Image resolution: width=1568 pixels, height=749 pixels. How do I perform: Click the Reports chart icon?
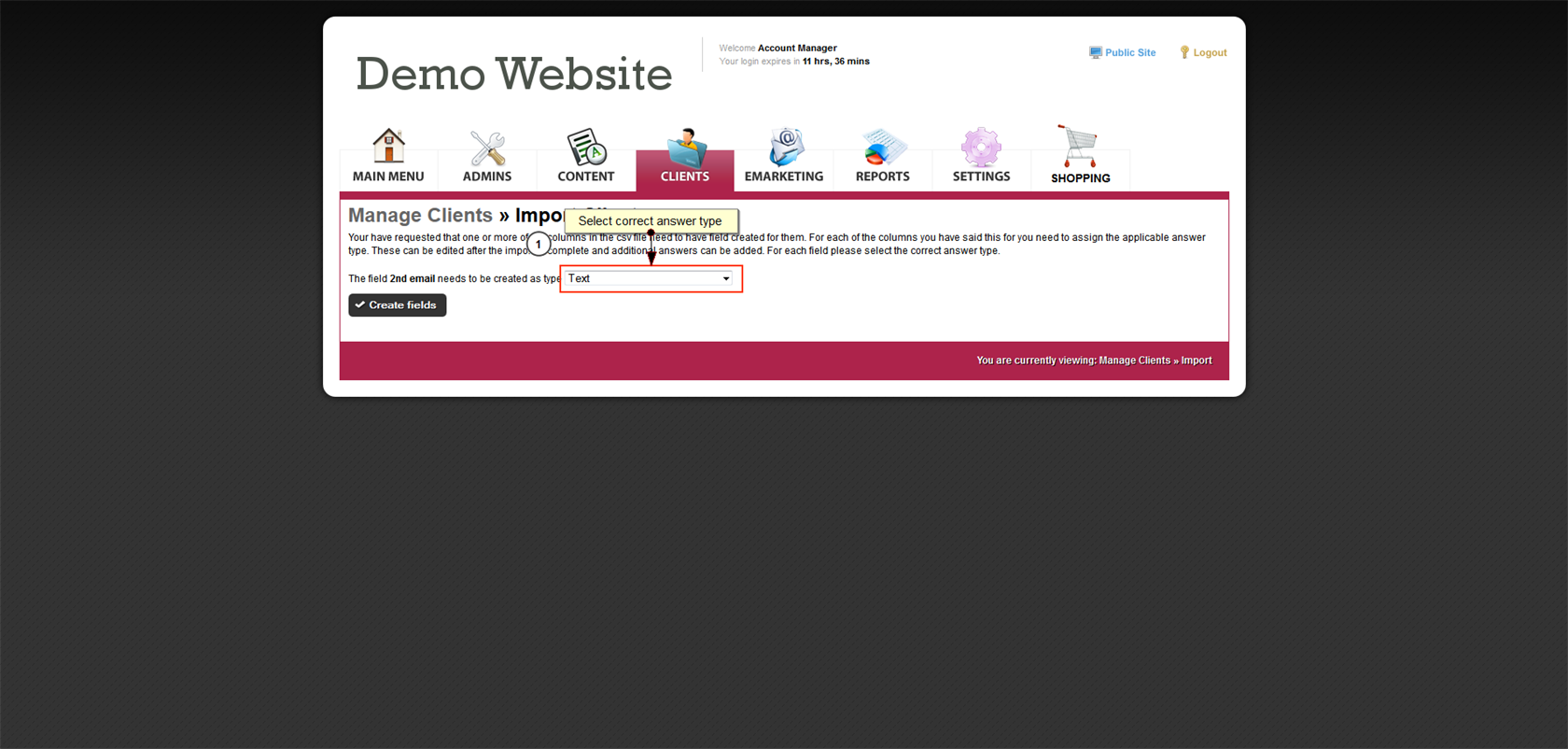882,148
